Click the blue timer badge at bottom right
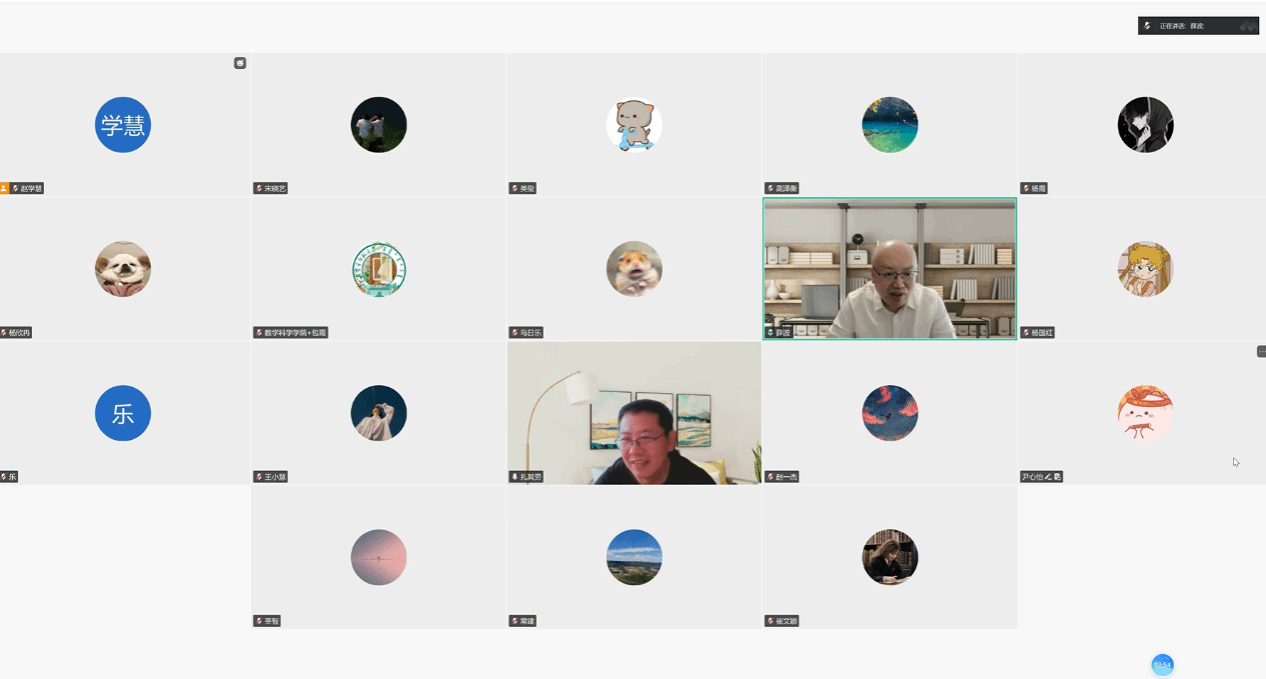 1162,665
